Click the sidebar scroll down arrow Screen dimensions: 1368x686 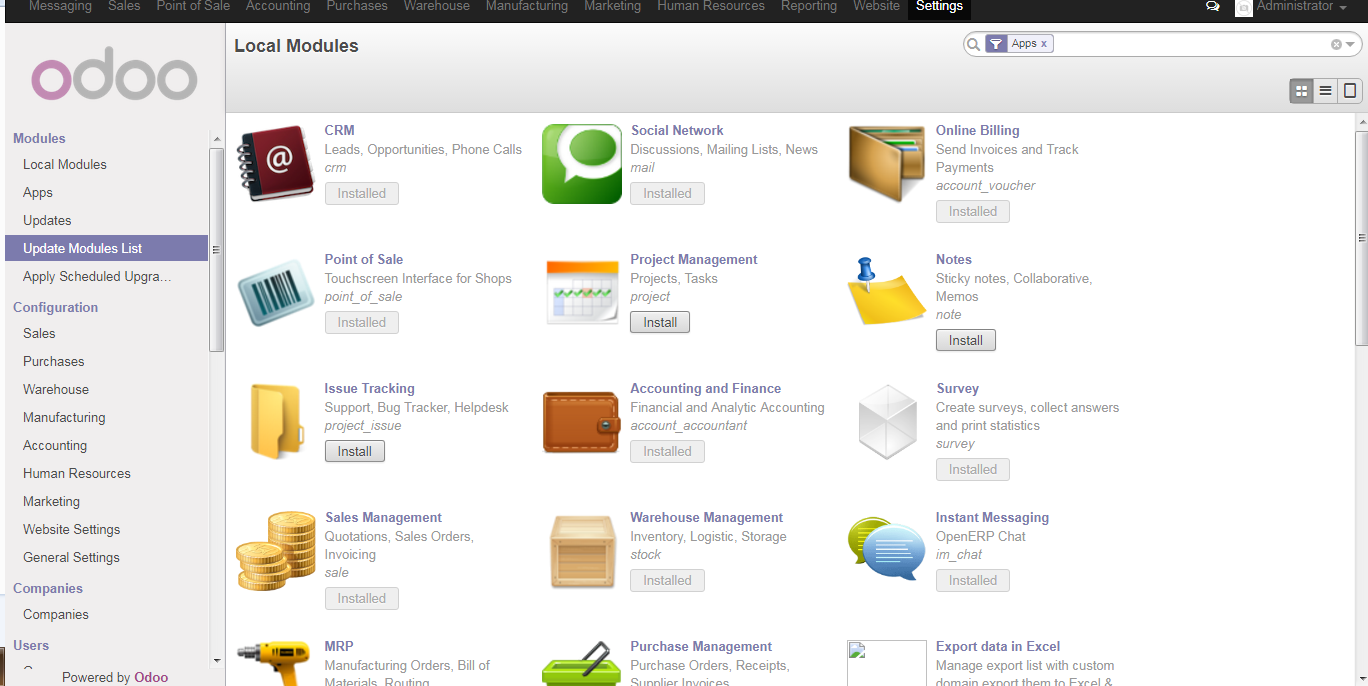217,661
